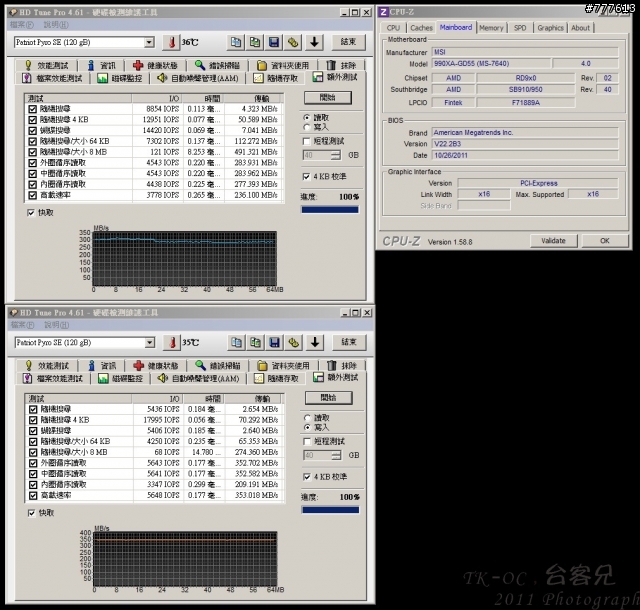Toggle random seek 64 KB checkbox, top window
The height and width of the screenshot is (610, 640).
[32, 141]
